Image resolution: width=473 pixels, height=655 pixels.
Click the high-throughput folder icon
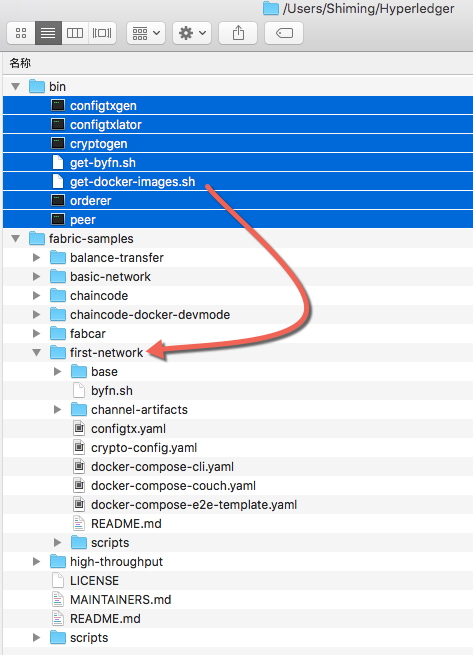point(58,562)
